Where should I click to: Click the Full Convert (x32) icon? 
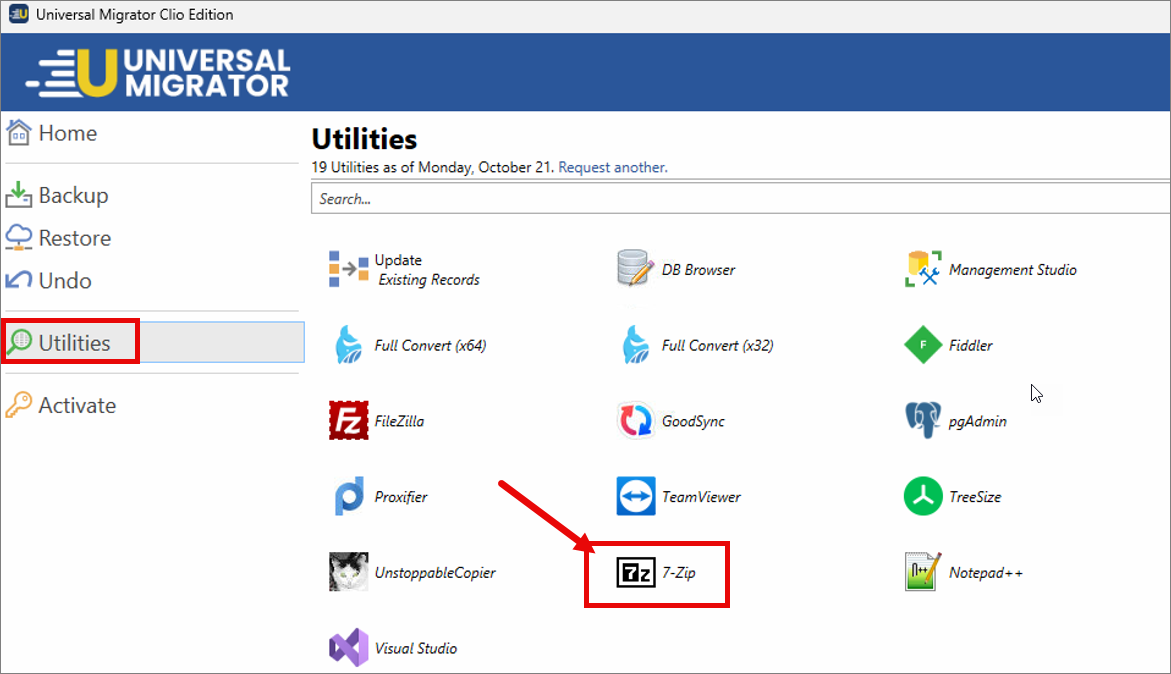point(636,345)
